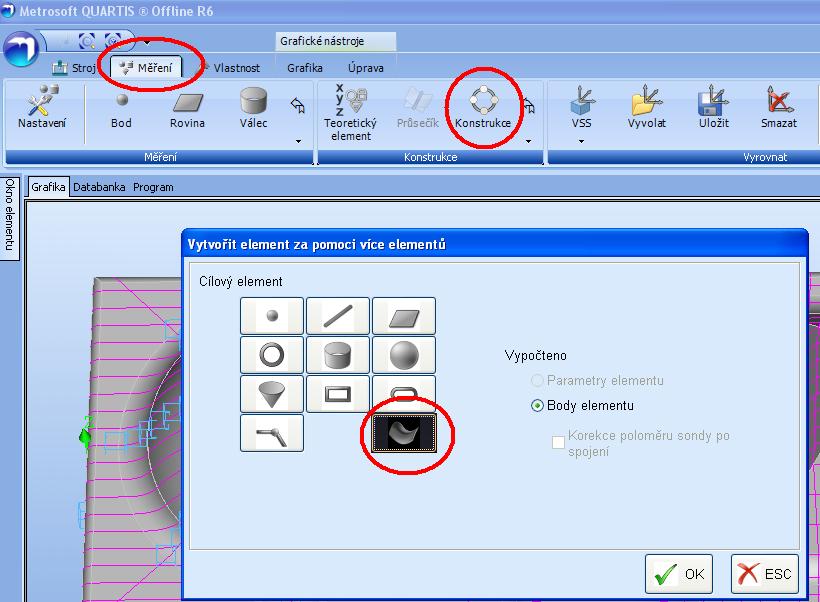This screenshot has height=602, width=820.
Task: Click the pin arrow beside Válec
Action: pos(298,106)
